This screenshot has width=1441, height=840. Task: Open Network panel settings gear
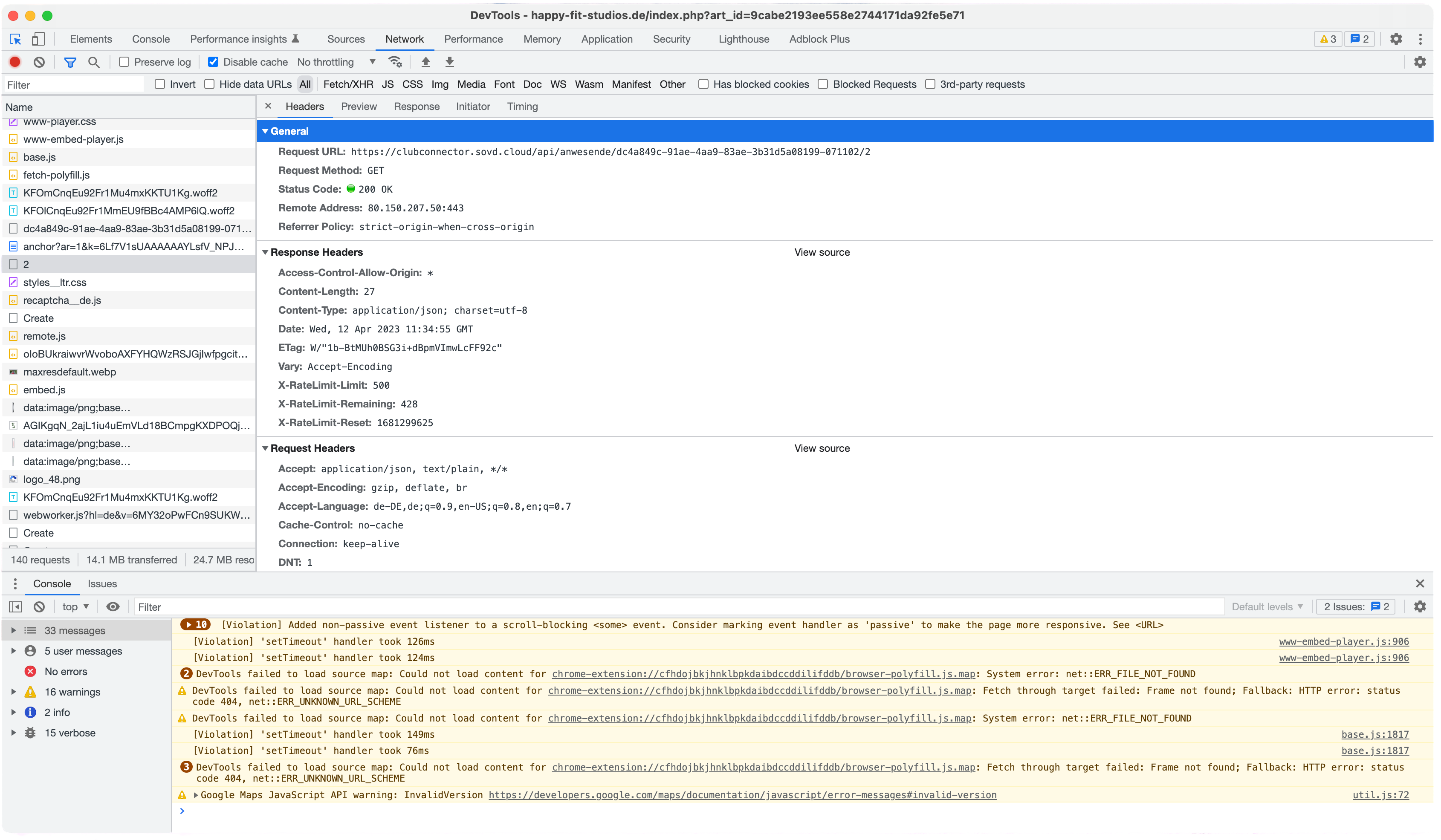coord(1421,62)
